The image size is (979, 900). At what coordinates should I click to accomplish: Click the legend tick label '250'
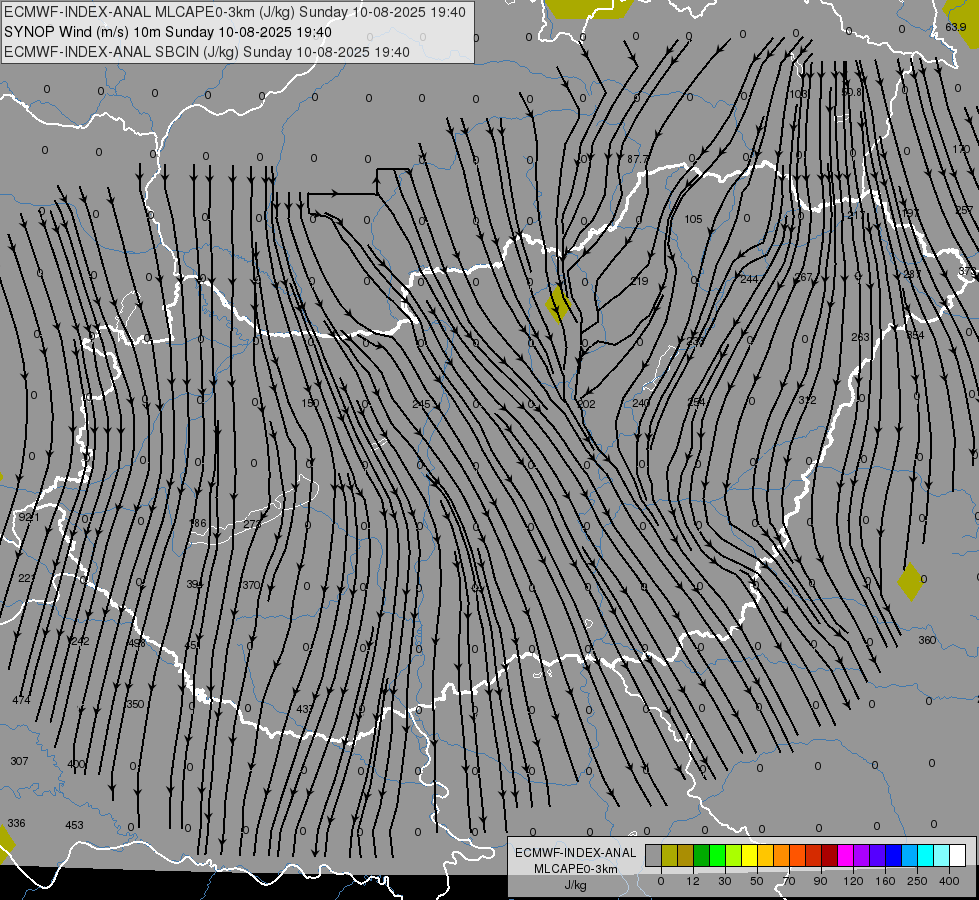917,881
